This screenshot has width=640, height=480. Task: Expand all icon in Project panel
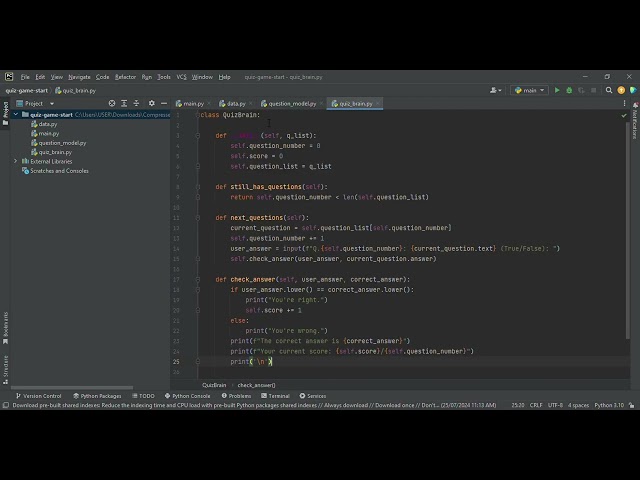[124, 103]
